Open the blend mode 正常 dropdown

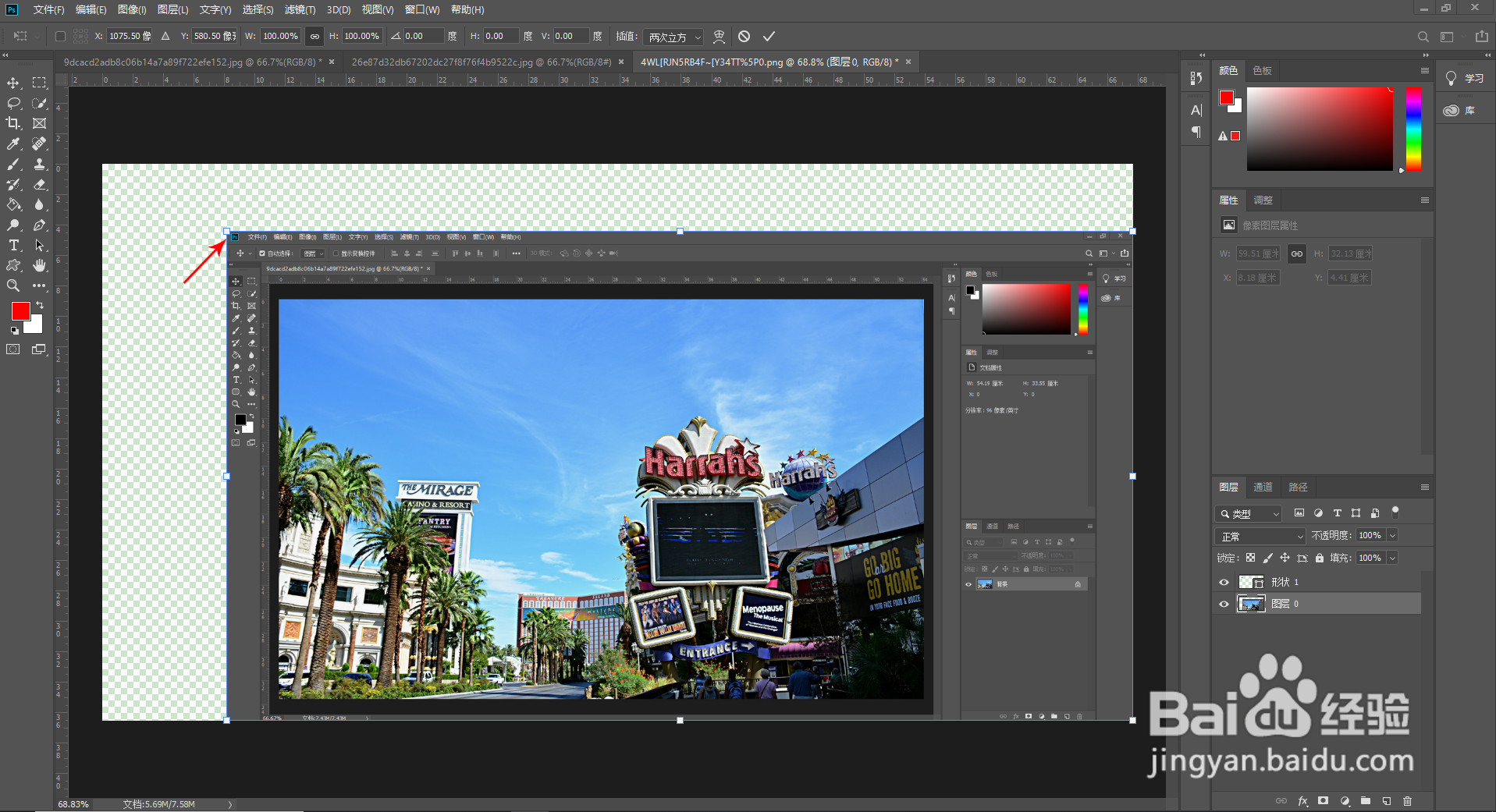(1260, 536)
